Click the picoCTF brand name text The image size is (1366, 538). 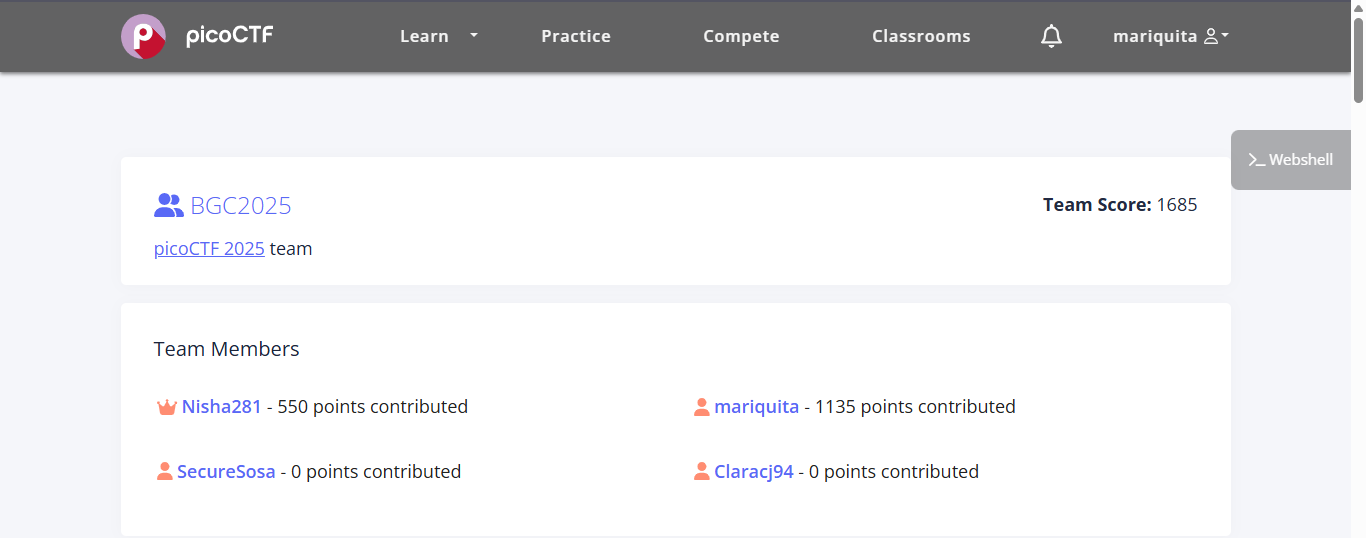pos(229,36)
